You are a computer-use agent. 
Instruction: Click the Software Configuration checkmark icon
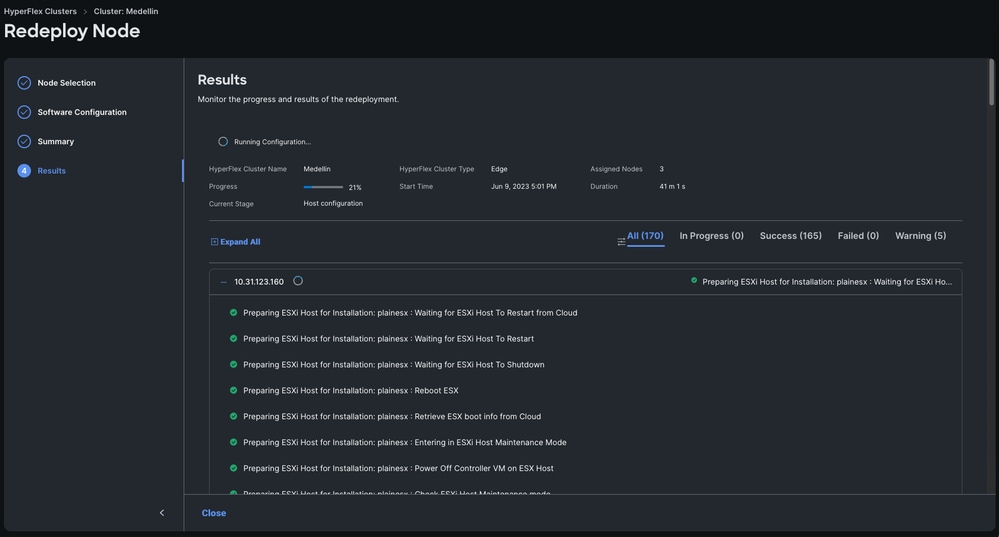tap(24, 112)
